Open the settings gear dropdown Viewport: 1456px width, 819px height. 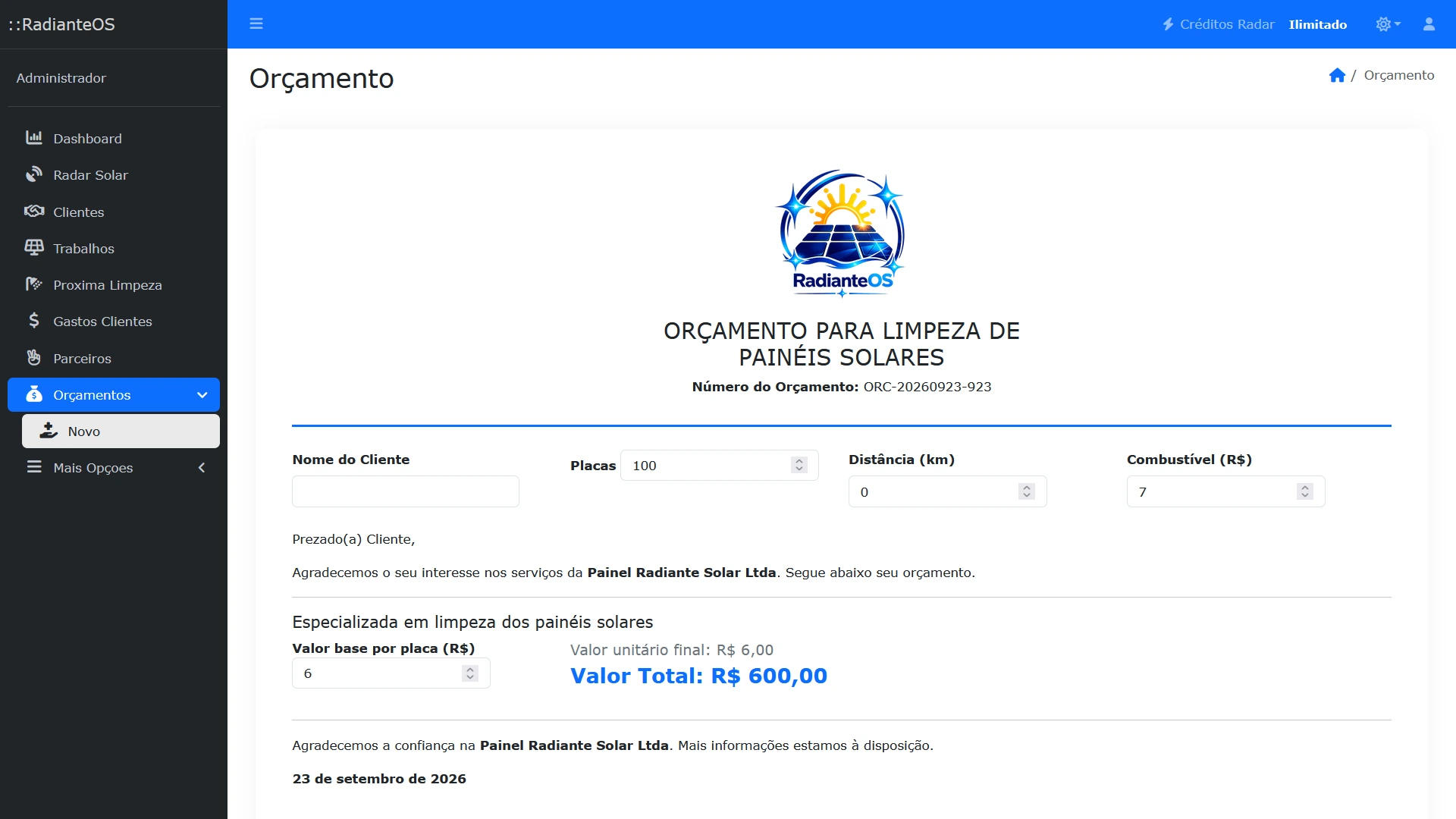point(1388,24)
